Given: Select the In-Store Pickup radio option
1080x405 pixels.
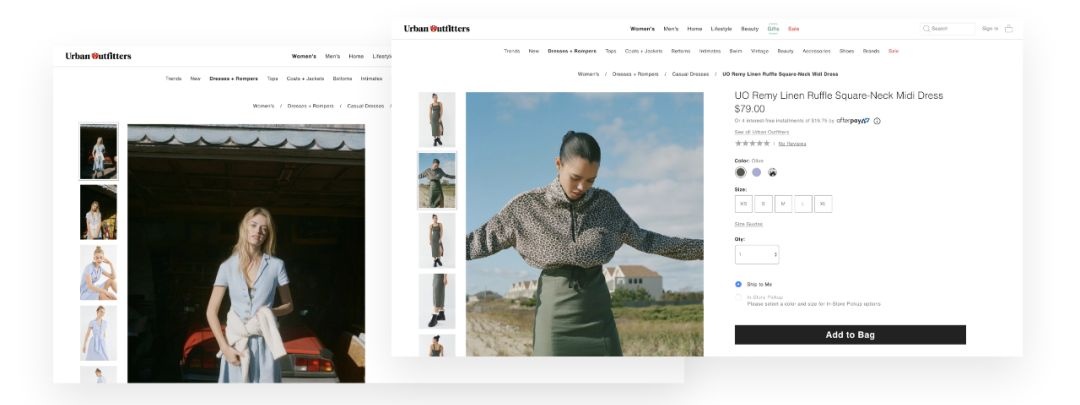Looking at the screenshot, I should pos(738,298).
